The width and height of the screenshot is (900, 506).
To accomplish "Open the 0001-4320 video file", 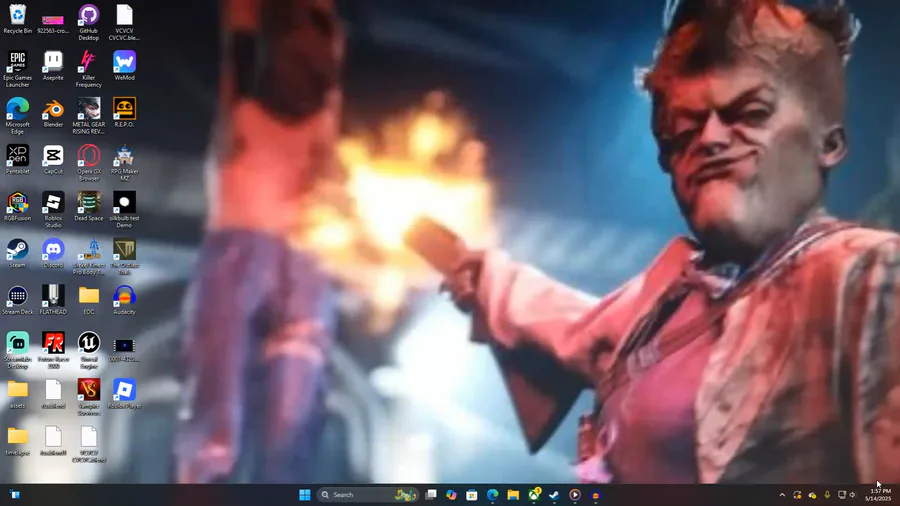I will [x=124, y=347].
